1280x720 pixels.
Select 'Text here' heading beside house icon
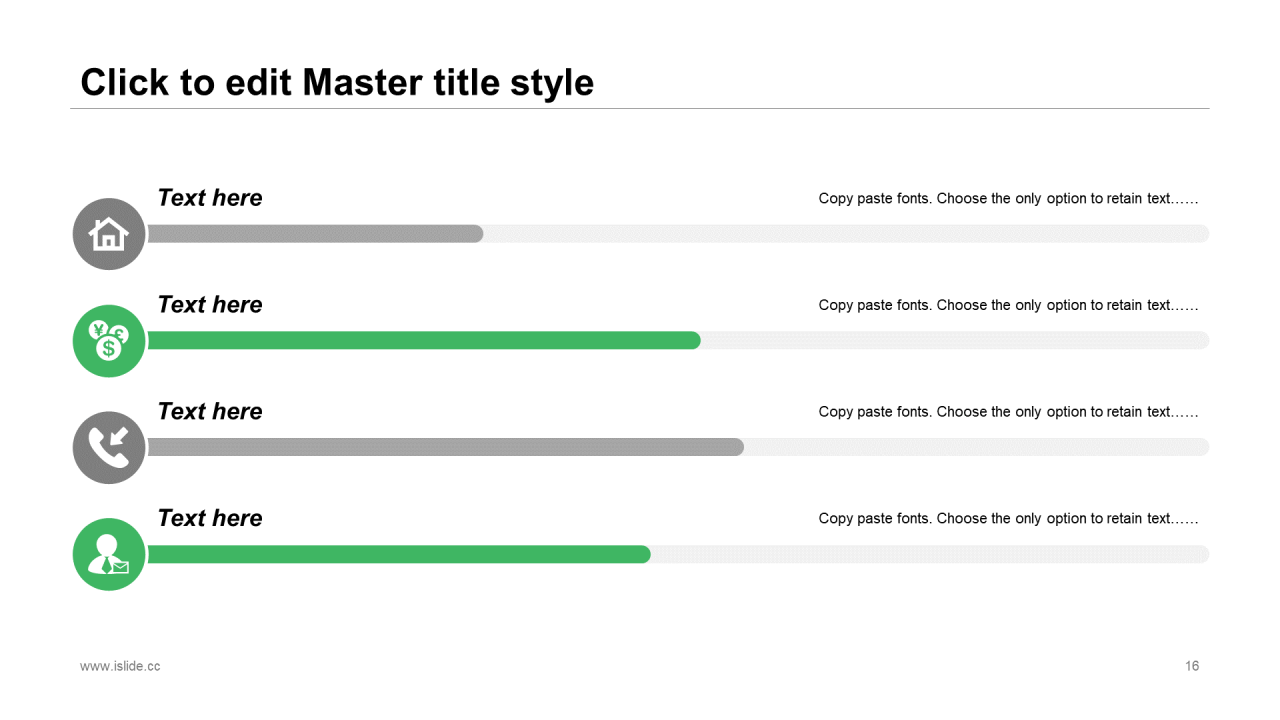(x=210, y=198)
